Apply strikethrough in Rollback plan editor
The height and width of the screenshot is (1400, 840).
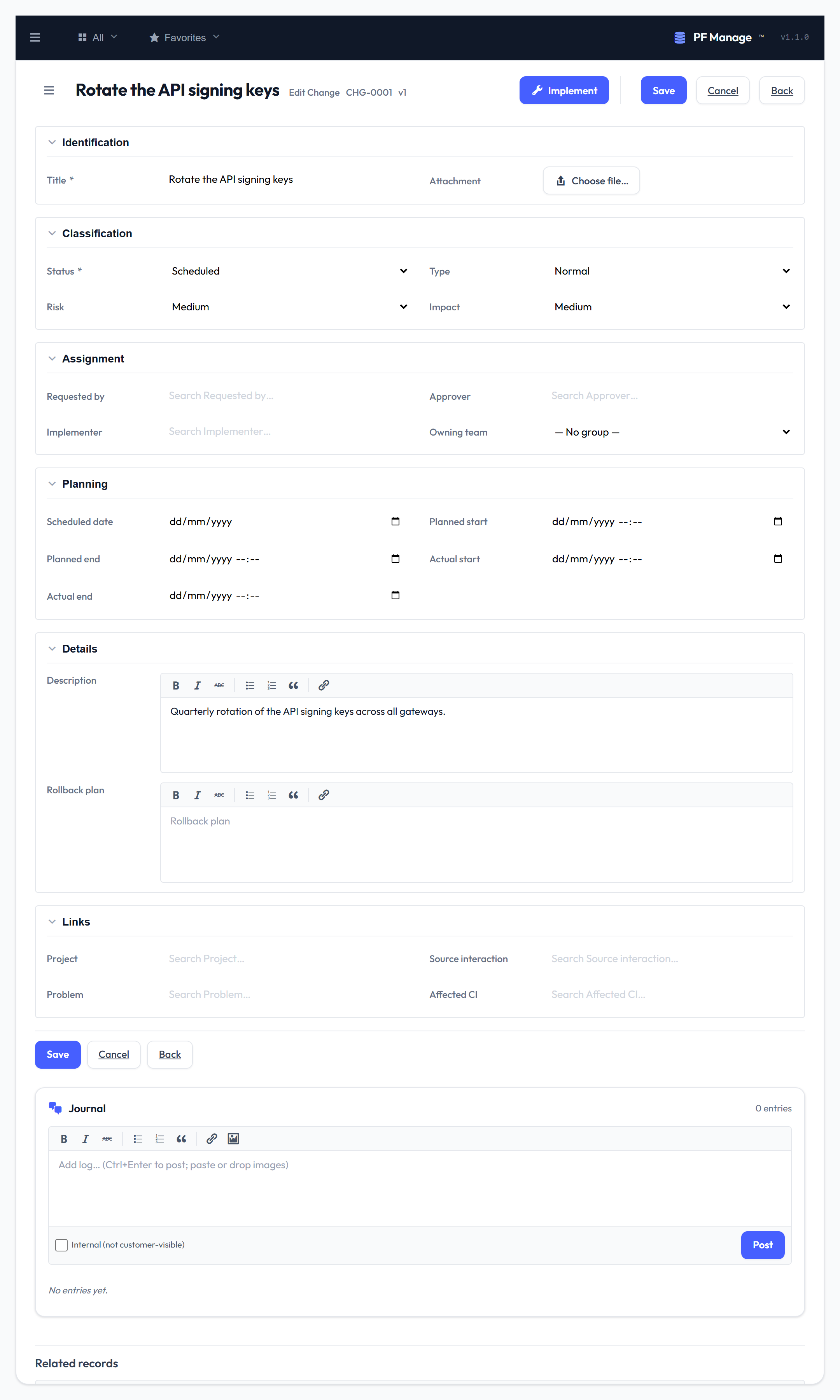(219, 795)
